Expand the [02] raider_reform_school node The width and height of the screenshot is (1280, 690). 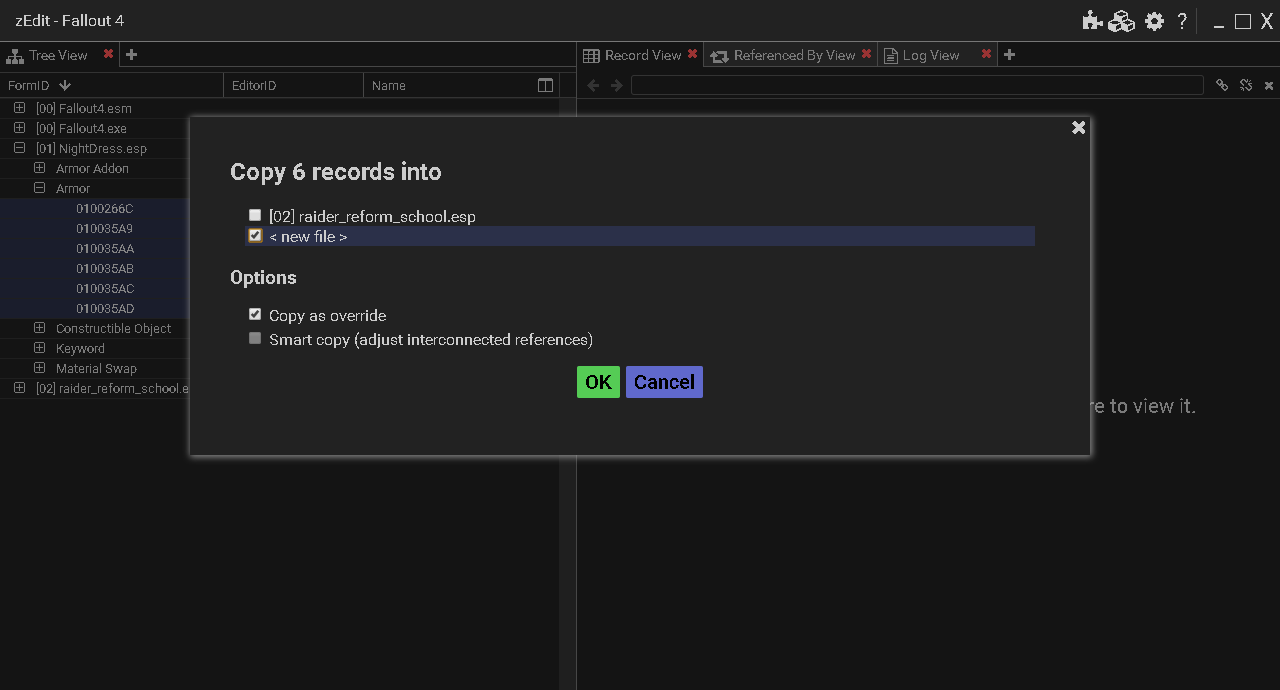19,388
